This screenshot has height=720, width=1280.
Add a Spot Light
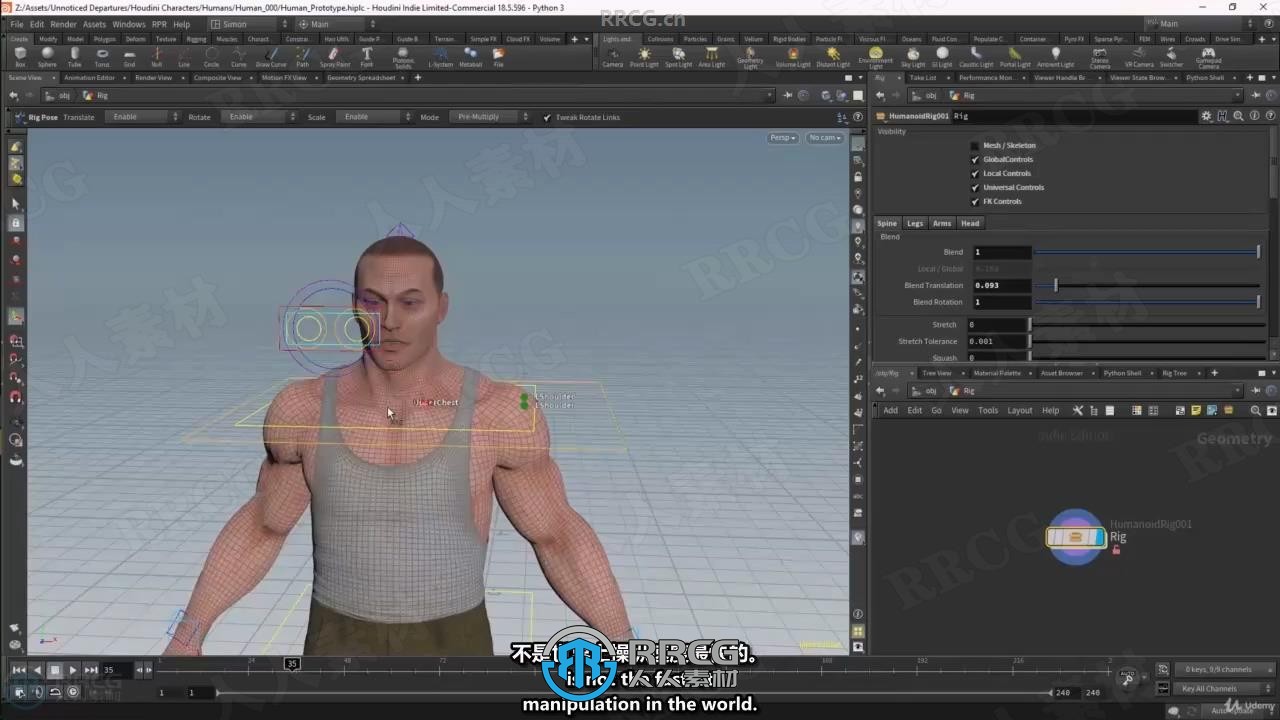pyautogui.click(x=678, y=57)
